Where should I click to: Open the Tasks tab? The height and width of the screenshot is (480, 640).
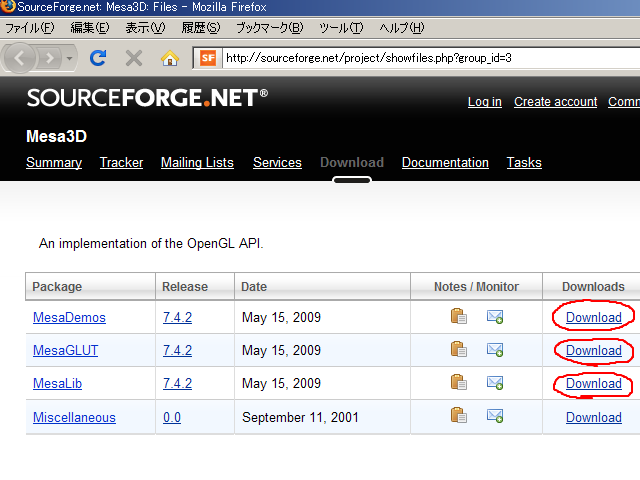[x=524, y=162]
